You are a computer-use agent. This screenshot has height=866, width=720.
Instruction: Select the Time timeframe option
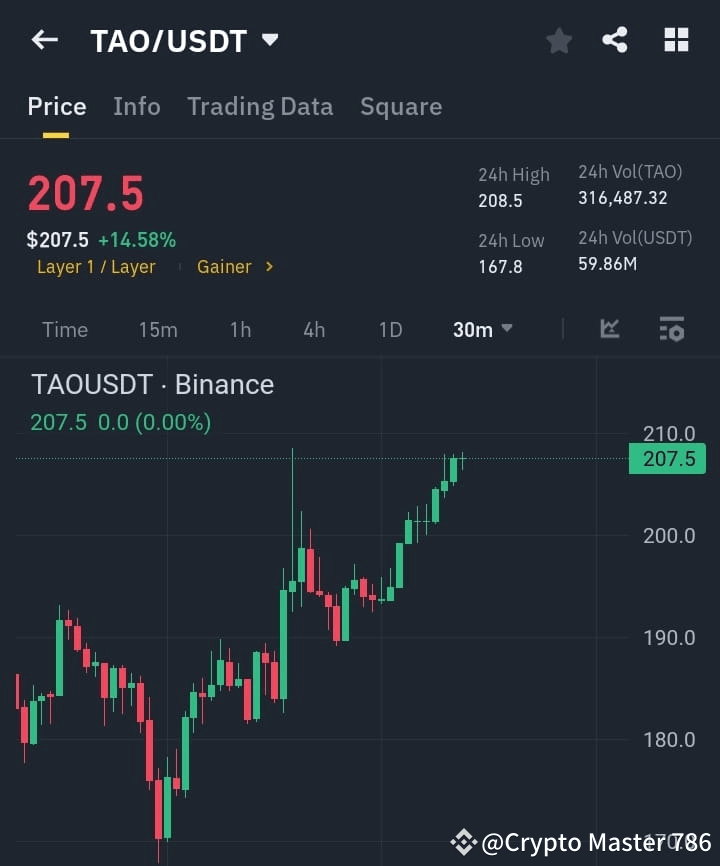[64, 329]
